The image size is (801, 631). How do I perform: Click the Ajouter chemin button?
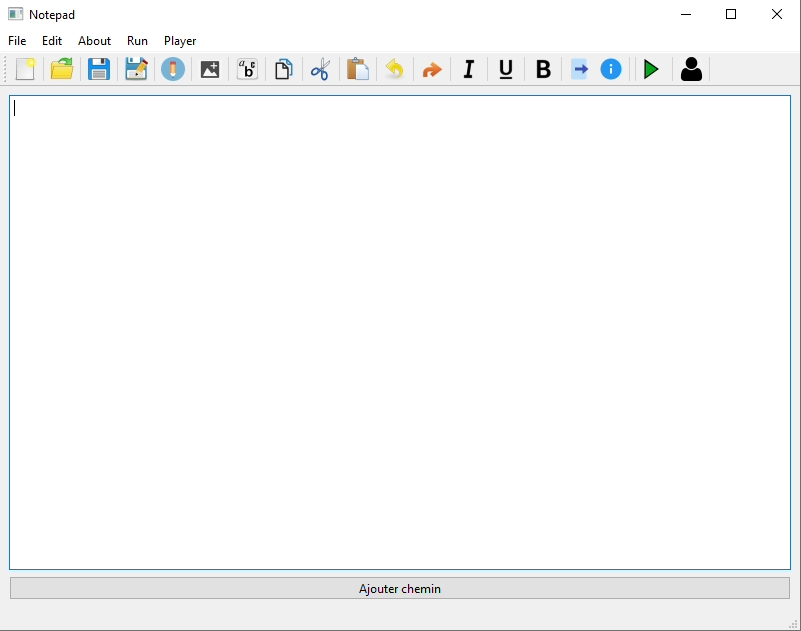[400, 588]
